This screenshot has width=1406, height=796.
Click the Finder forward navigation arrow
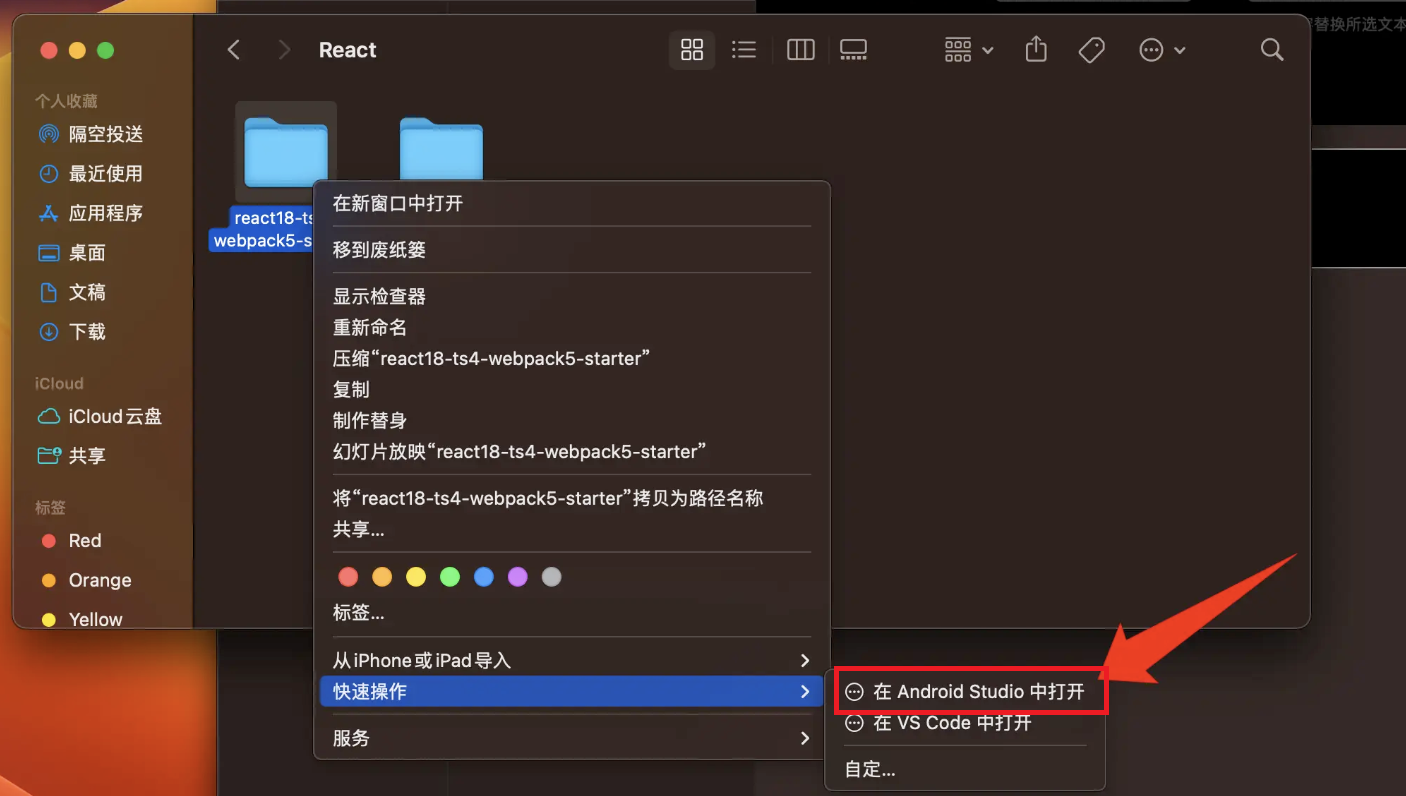(285, 50)
